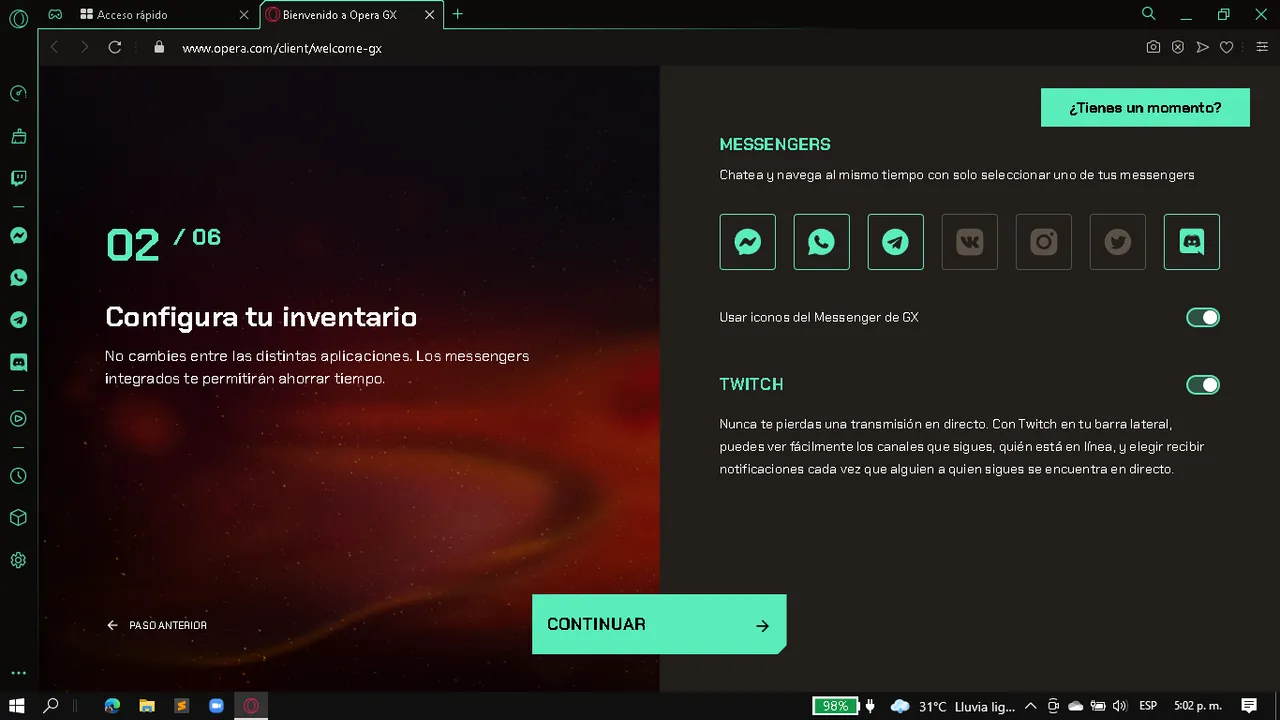The width and height of the screenshot is (1280, 720).
Task: Toggle the WhatsApp messenger tile
Action: pyautogui.click(x=821, y=242)
